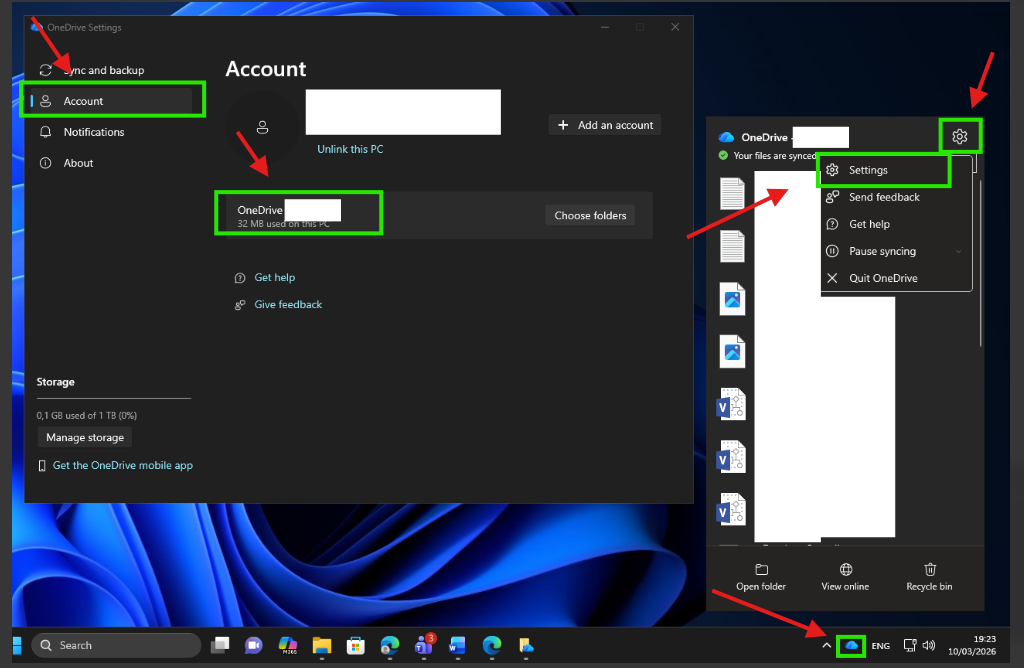Click the Add an account button

605,125
